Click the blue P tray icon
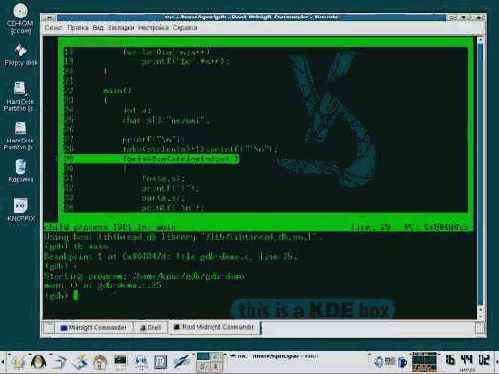Screen dimensions: 499x374 pos(403,362)
